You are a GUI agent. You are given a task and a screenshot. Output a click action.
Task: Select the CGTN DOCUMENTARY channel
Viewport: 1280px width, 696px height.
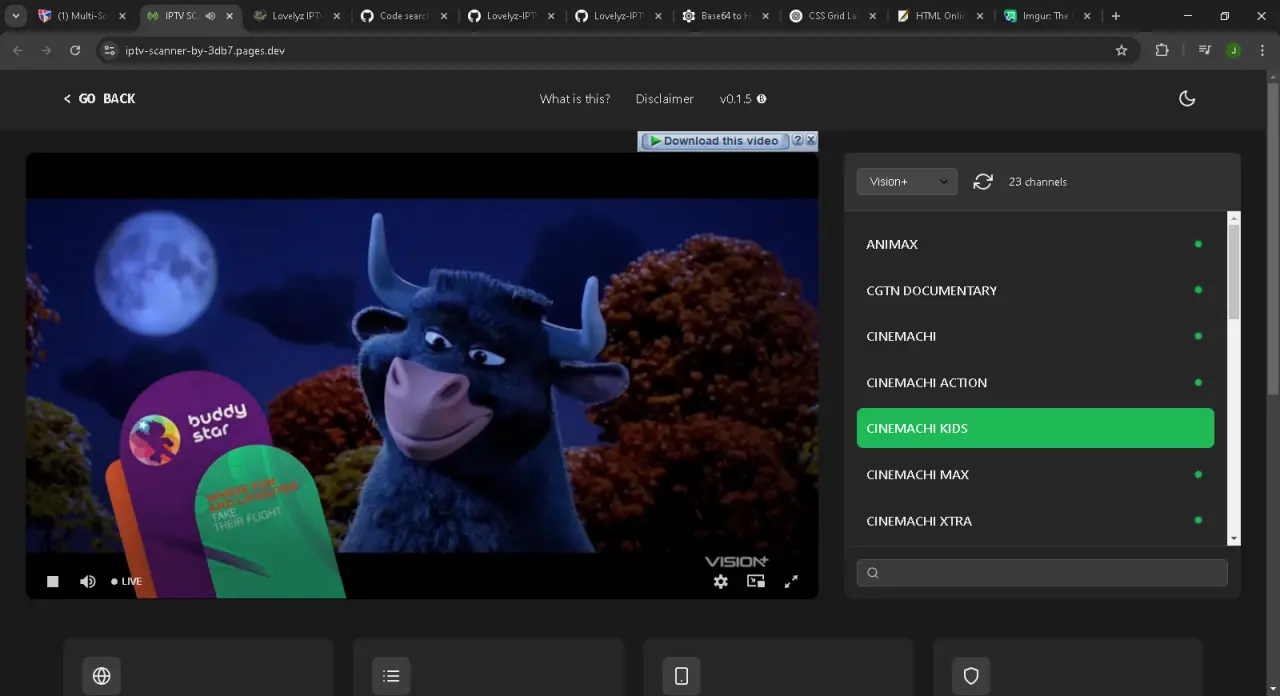point(1035,290)
